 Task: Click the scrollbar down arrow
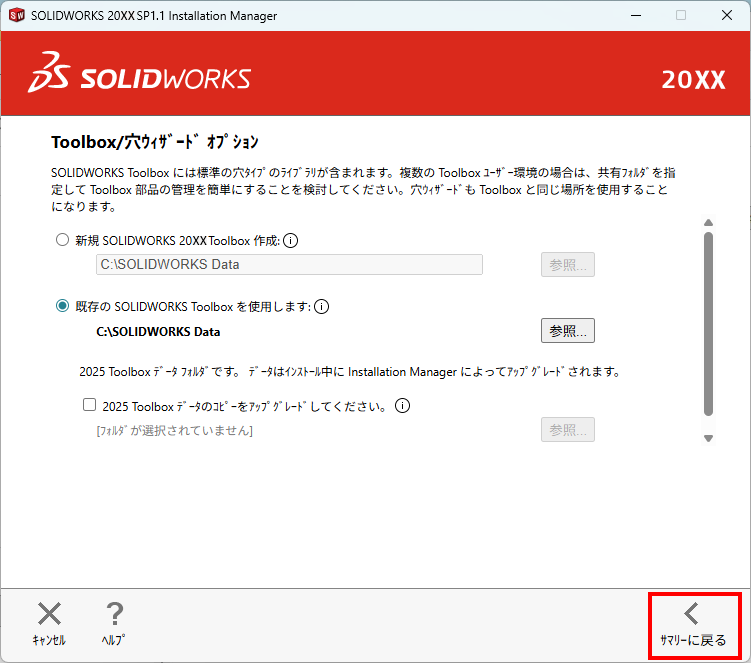pyautogui.click(x=708, y=438)
